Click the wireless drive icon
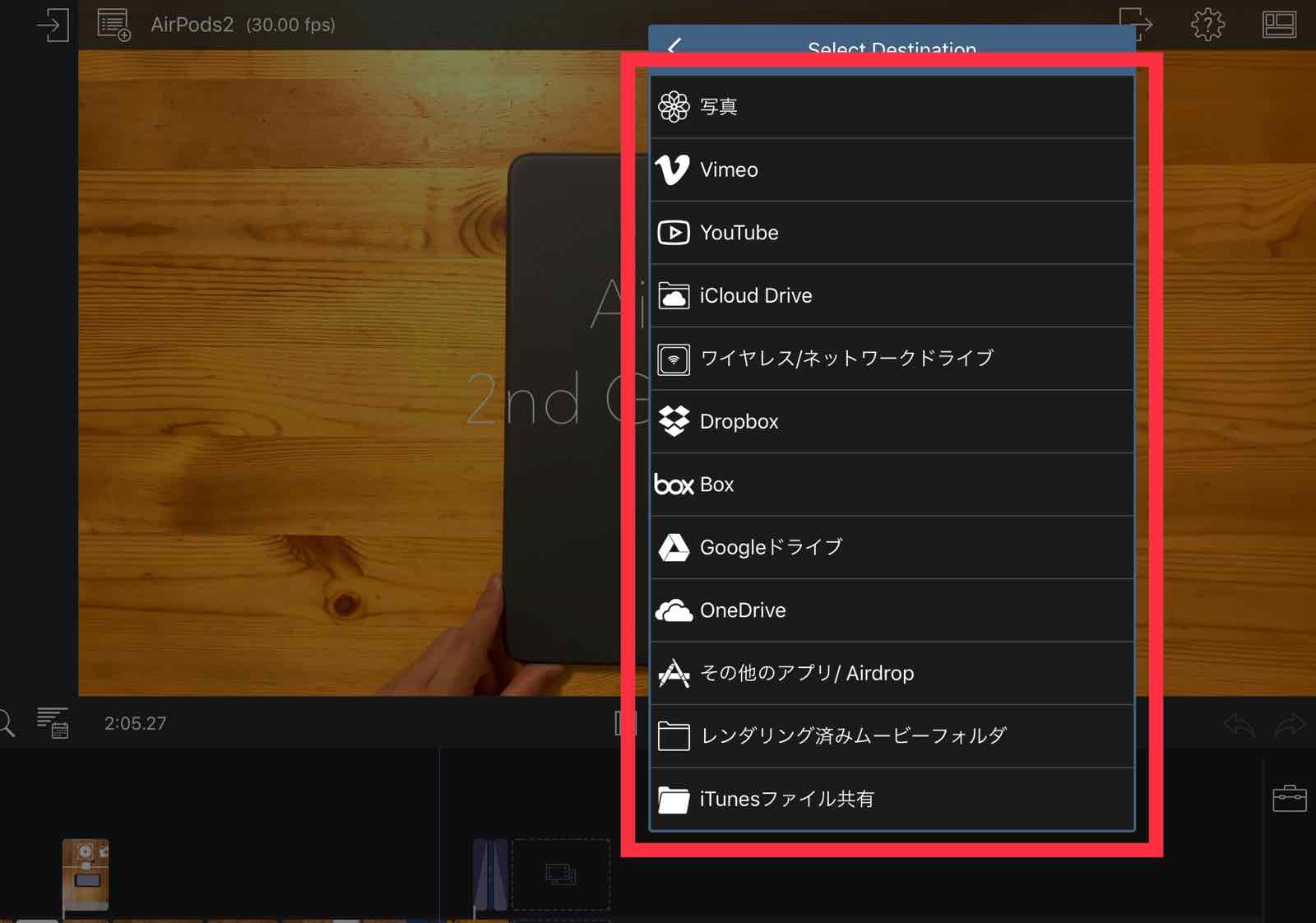 (674, 359)
